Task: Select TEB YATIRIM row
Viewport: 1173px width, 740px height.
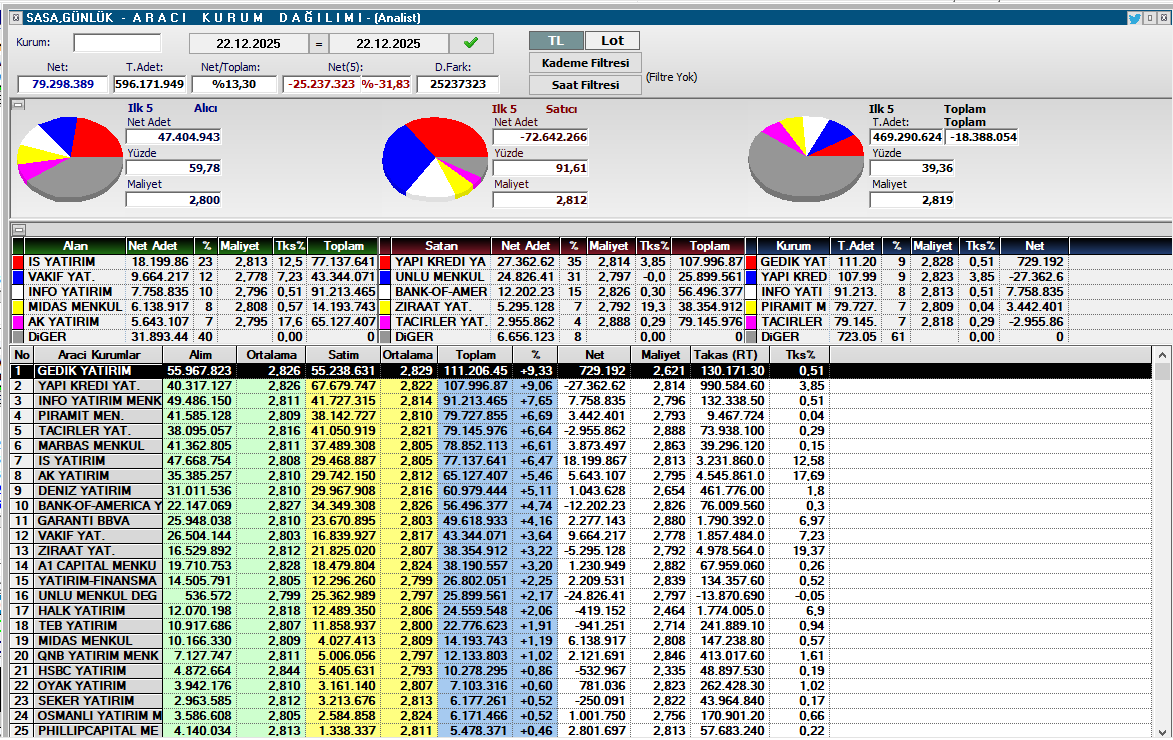Action: [x=581, y=626]
